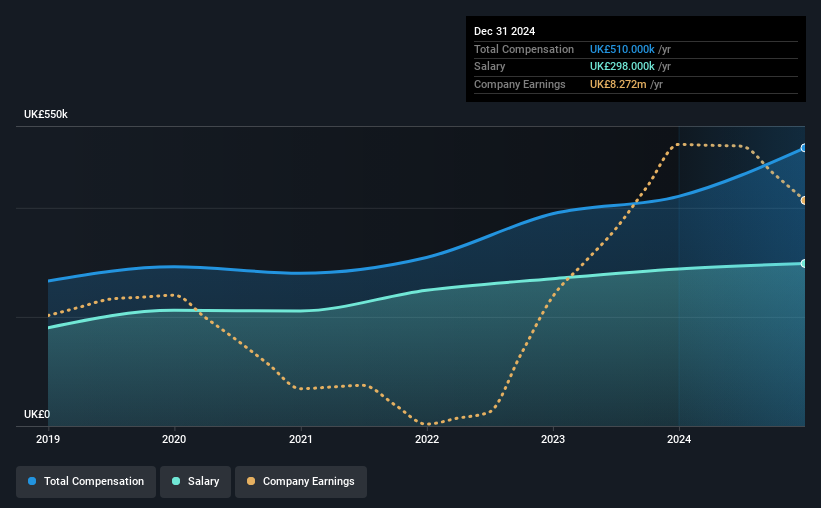
Task: Click the Salary tooltip row label
Action: coord(490,67)
